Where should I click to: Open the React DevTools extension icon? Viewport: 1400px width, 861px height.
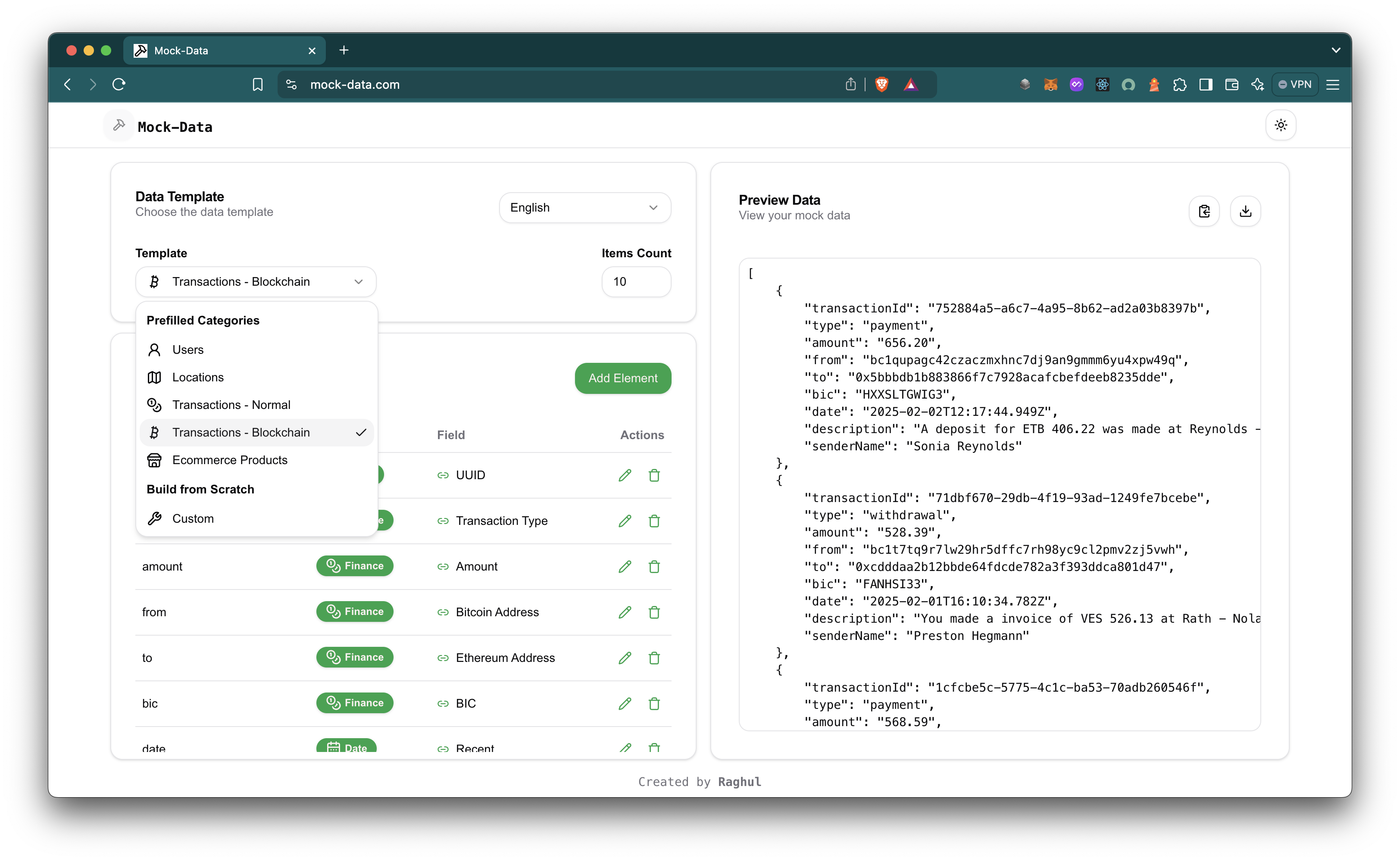[x=1102, y=84]
